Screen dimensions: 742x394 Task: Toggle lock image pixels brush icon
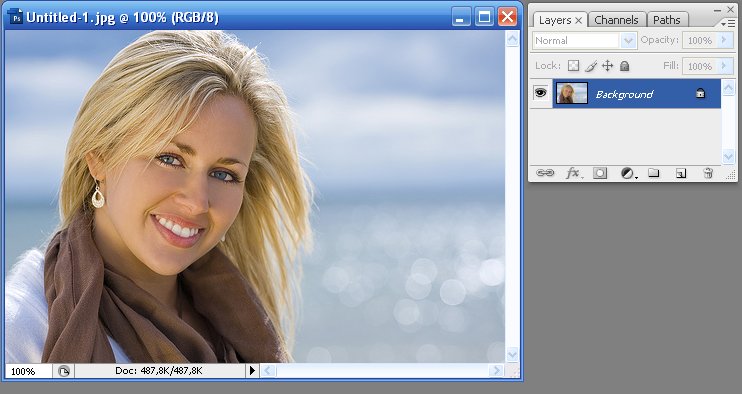(x=591, y=66)
